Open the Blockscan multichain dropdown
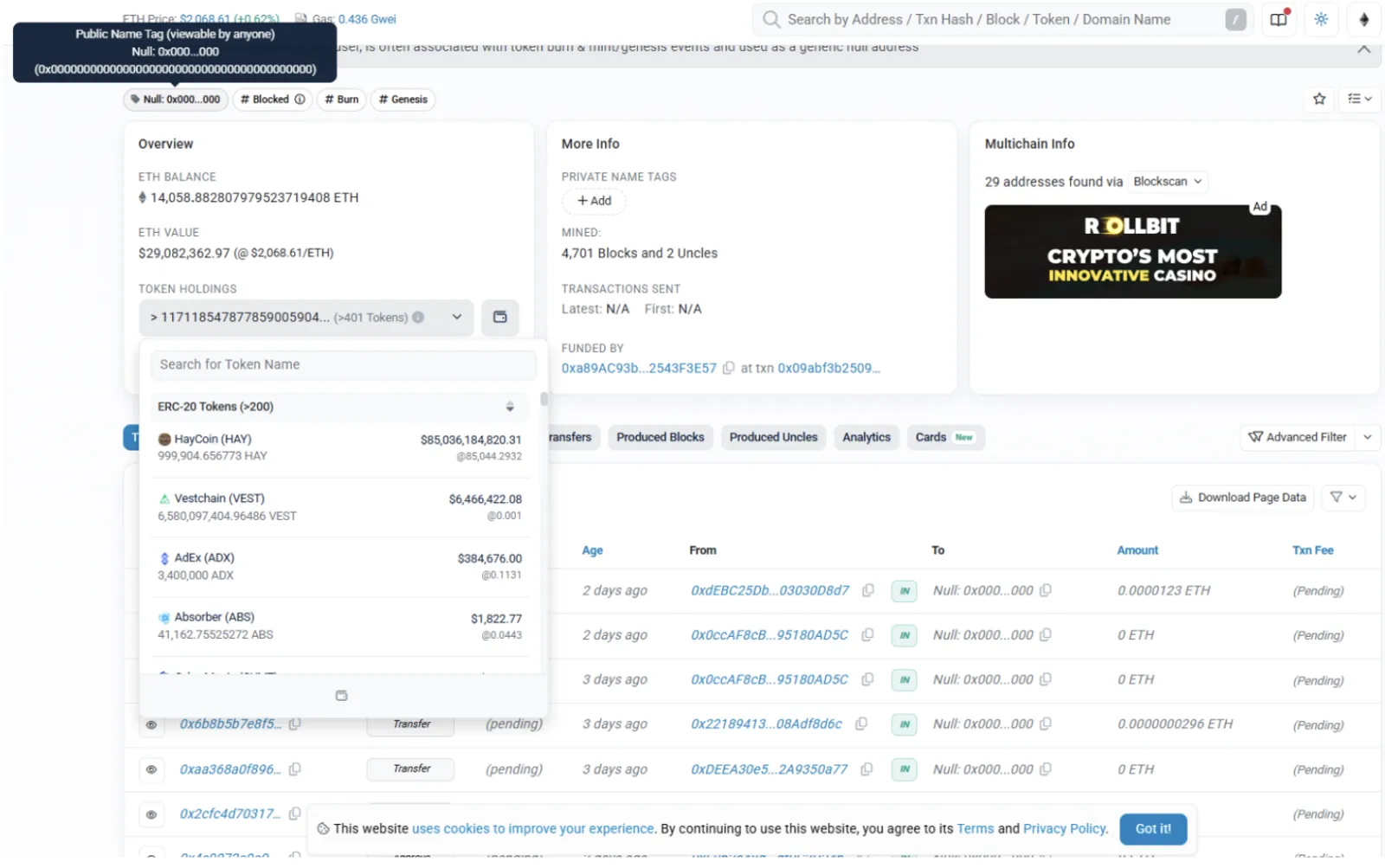 (1168, 182)
